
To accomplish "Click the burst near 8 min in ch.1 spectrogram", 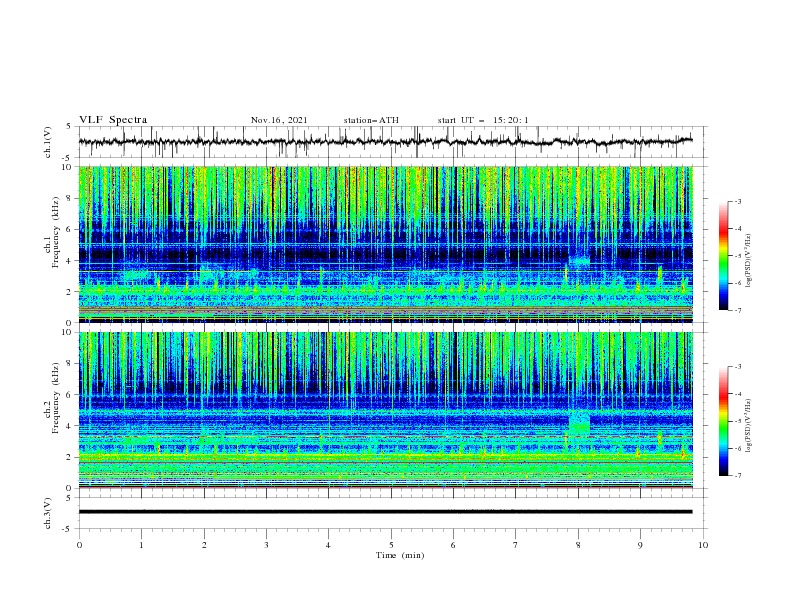I will [x=579, y=261].
